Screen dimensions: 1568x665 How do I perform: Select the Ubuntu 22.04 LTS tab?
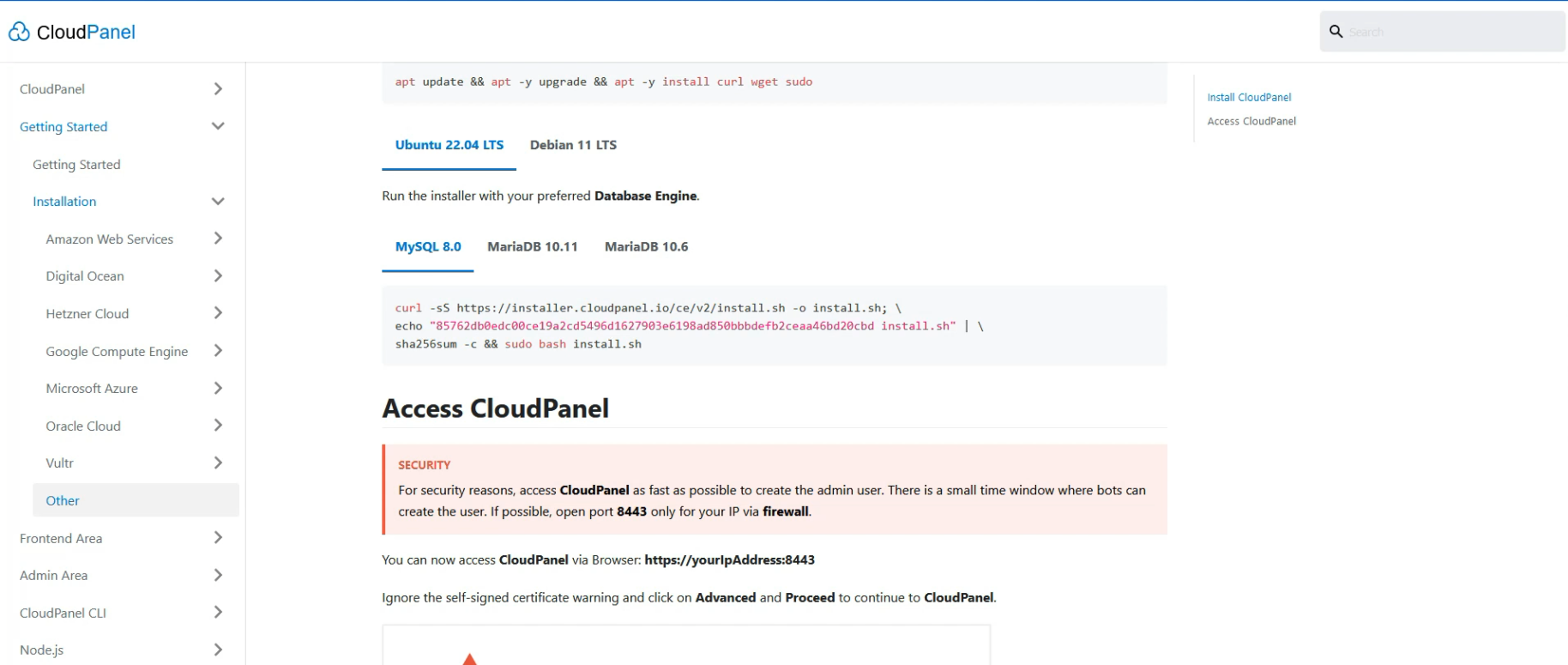click(449, 145)
